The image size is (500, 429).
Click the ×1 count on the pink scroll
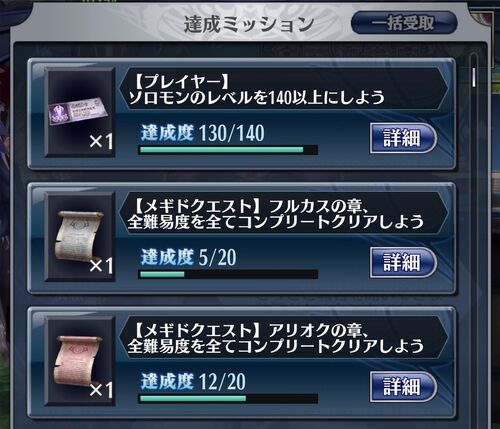click(101, 390)
